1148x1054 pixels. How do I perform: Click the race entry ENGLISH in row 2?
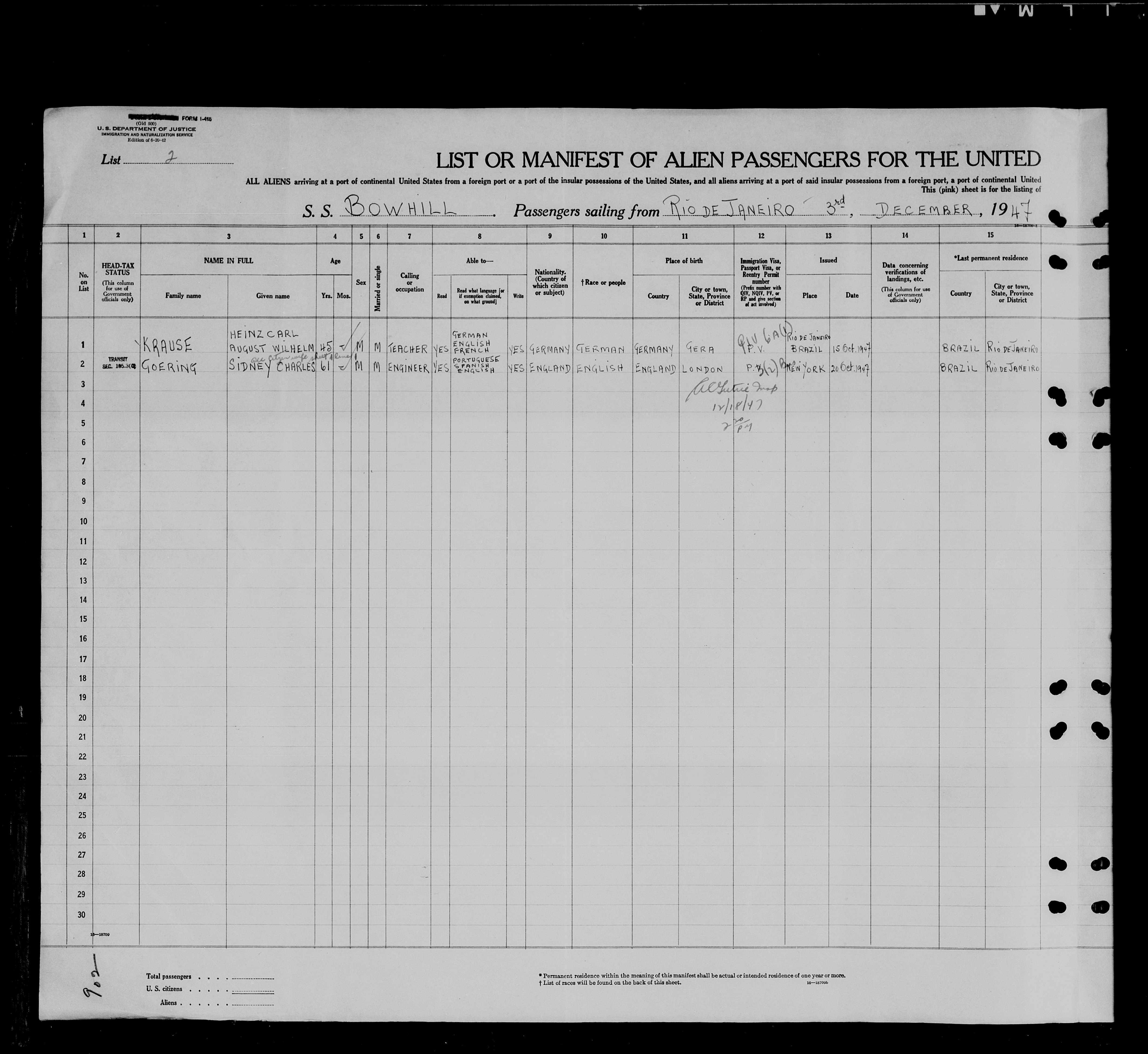pos(600,369)
